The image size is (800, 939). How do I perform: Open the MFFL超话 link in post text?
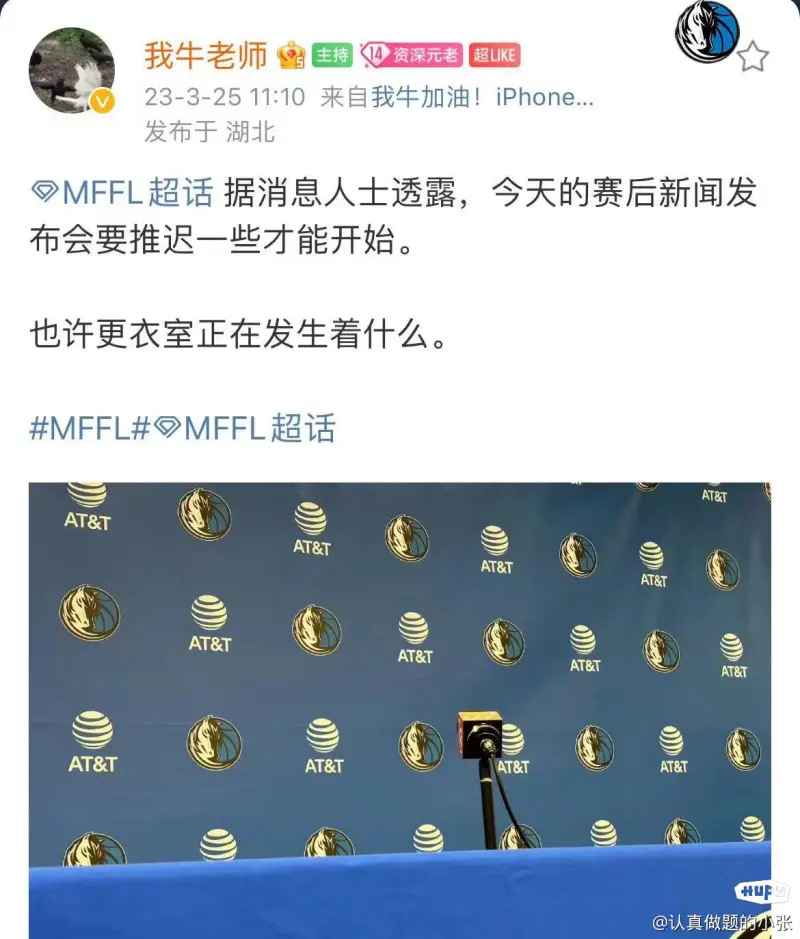[138, 193]
